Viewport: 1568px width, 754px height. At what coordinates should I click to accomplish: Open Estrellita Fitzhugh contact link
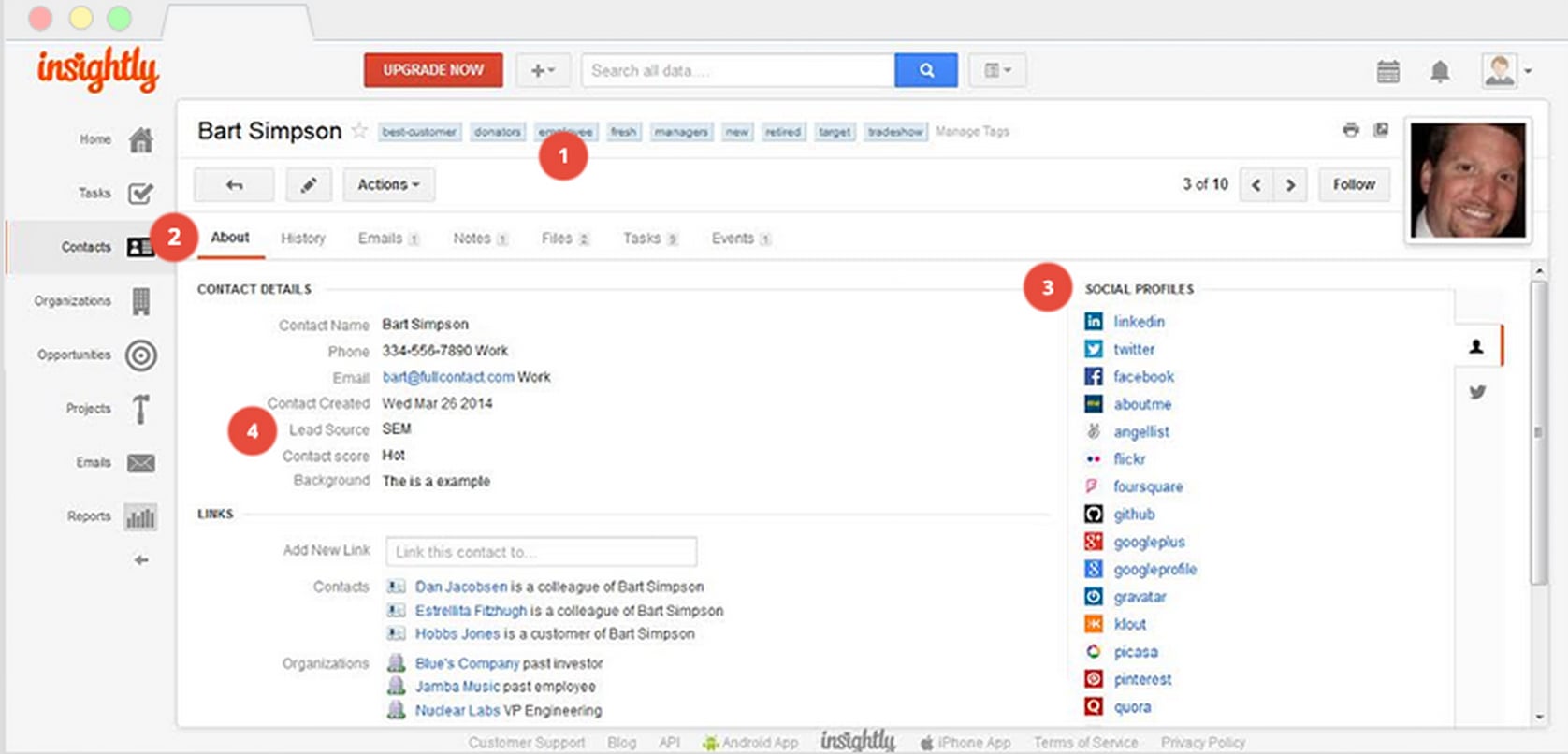coord(472,611)
